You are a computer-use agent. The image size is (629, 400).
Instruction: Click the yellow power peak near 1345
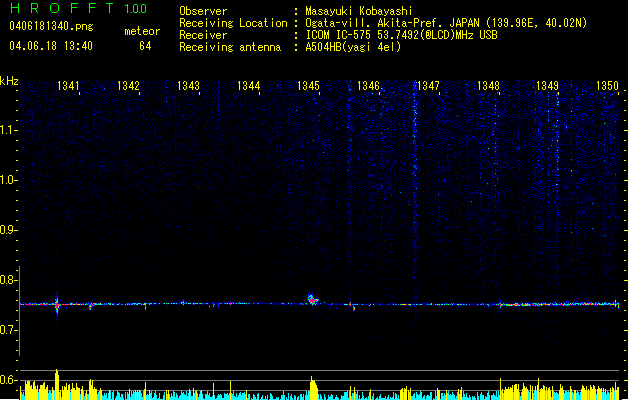(313, 388)
